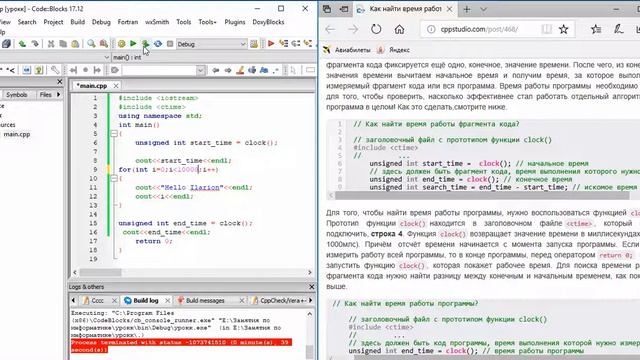This screenshot has height=360, width=640.
Task: Open the Plugins menu
Action: pyautogui.click(x=235, y=22)
